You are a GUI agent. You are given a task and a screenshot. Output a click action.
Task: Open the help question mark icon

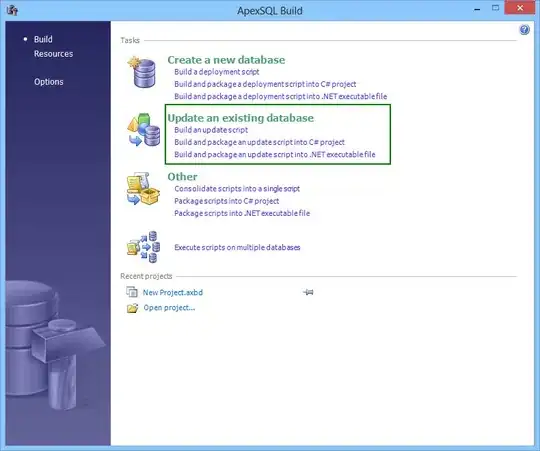click(x=524, y=30)
